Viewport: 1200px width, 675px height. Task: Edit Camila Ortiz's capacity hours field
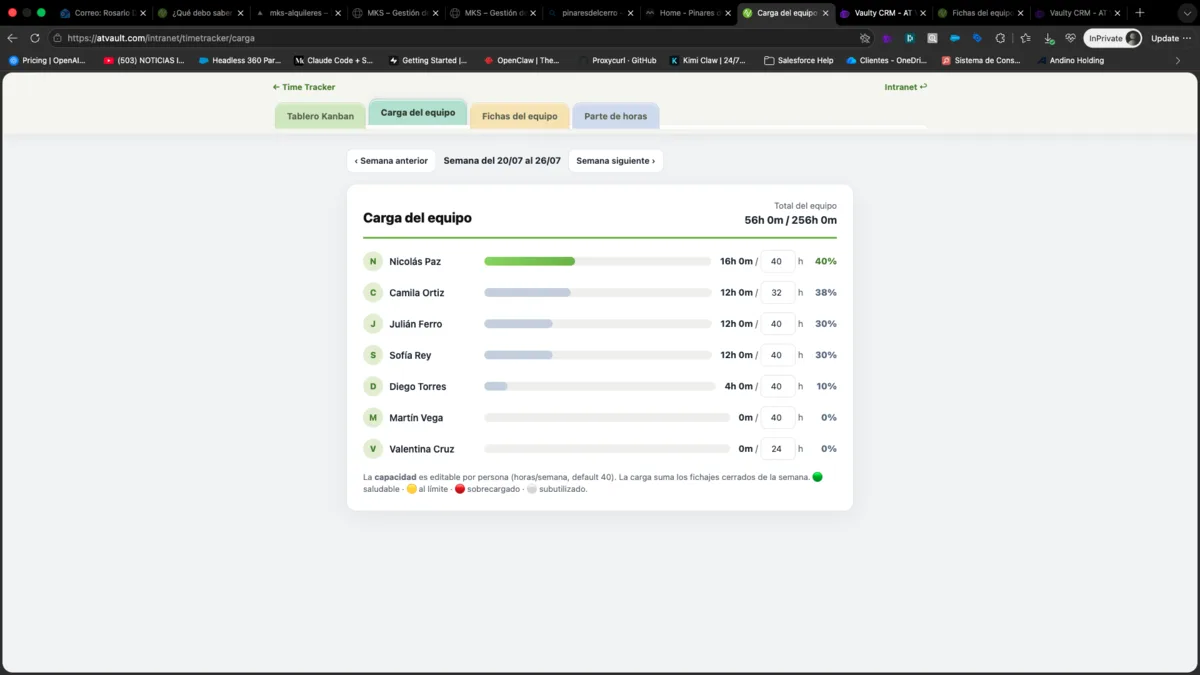[x=778, y=293]
